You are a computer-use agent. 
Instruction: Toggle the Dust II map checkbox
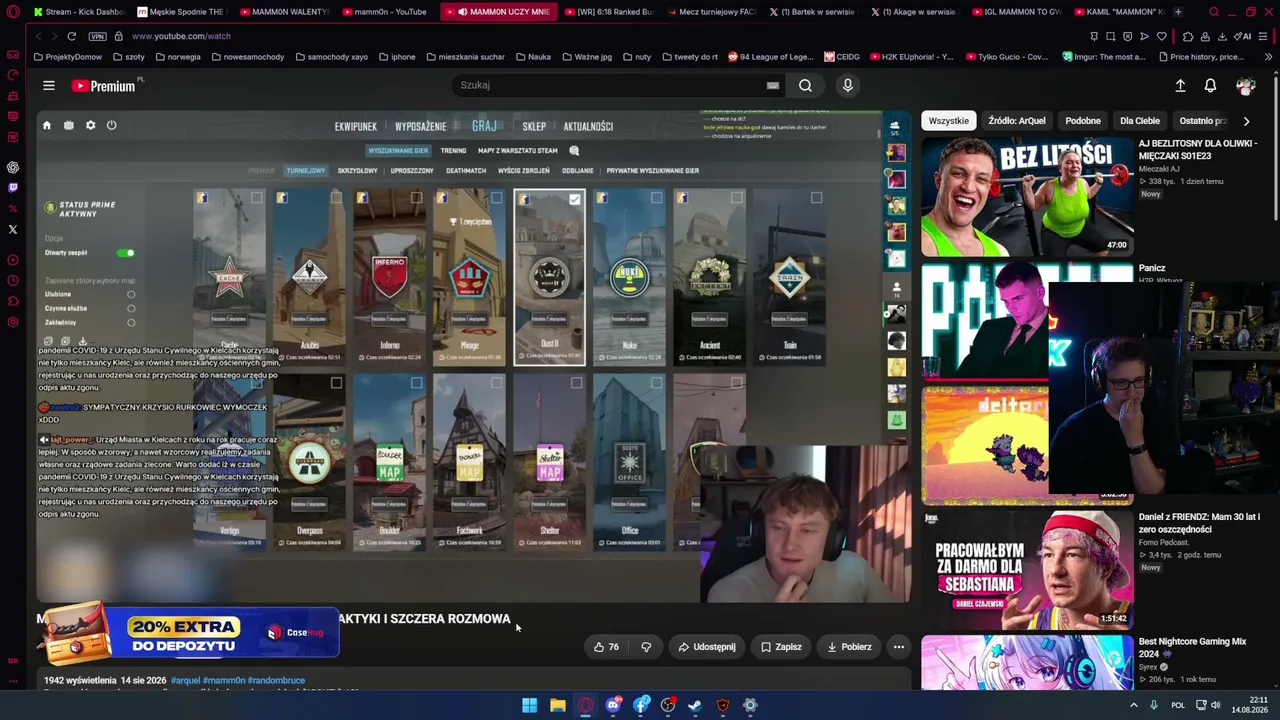click(x=575, y=199)
